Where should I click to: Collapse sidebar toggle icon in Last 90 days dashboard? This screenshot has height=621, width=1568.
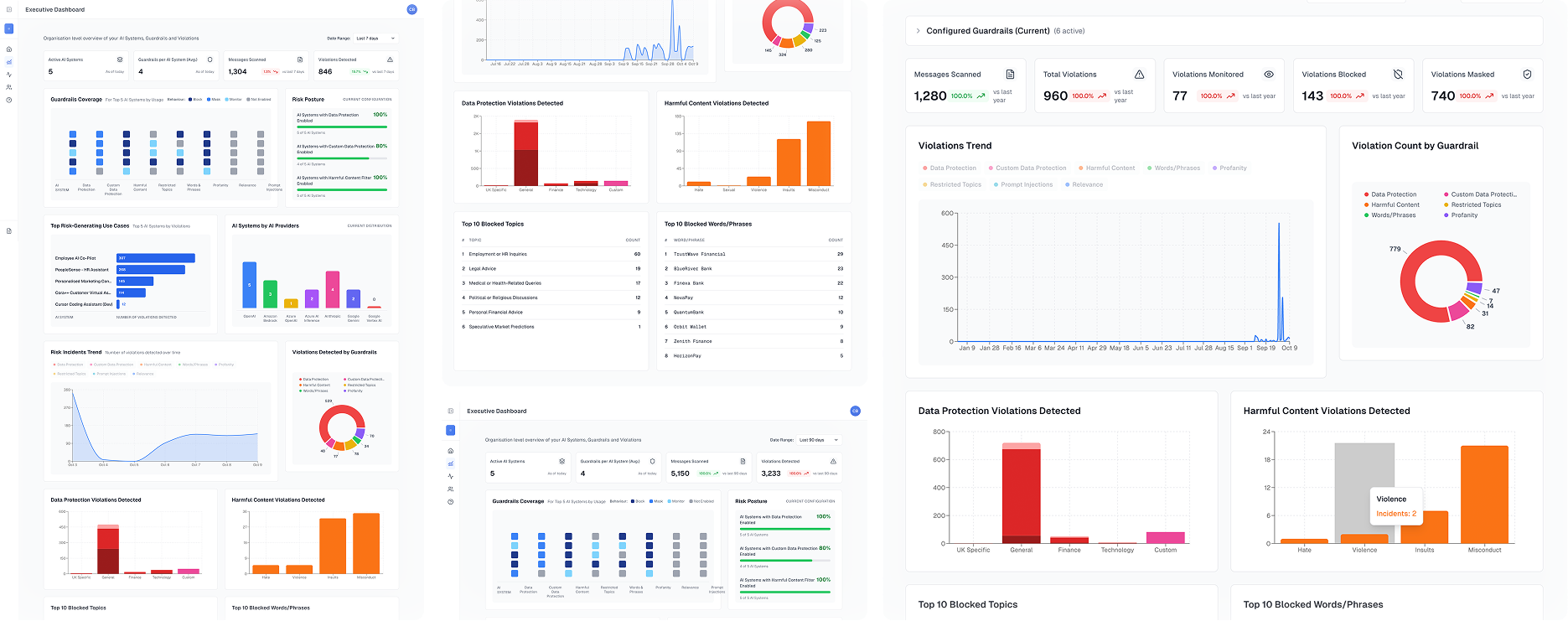(x=450, y=411)
